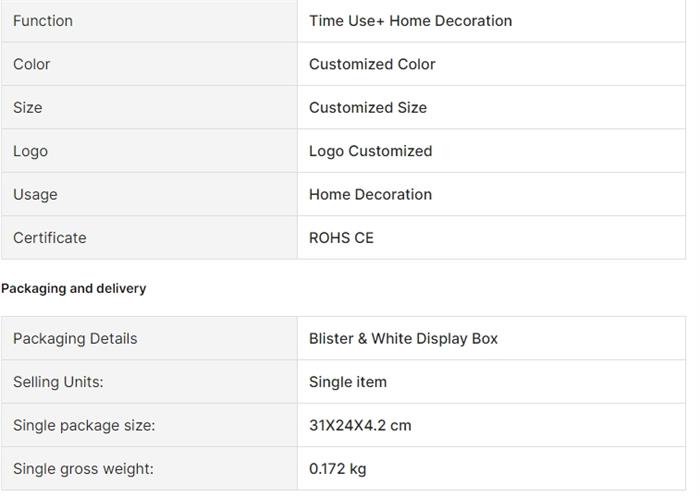This screenshot has width=700, height=496.
Task: Select the 'Customized Size' value
Action: tap(368, 108)
